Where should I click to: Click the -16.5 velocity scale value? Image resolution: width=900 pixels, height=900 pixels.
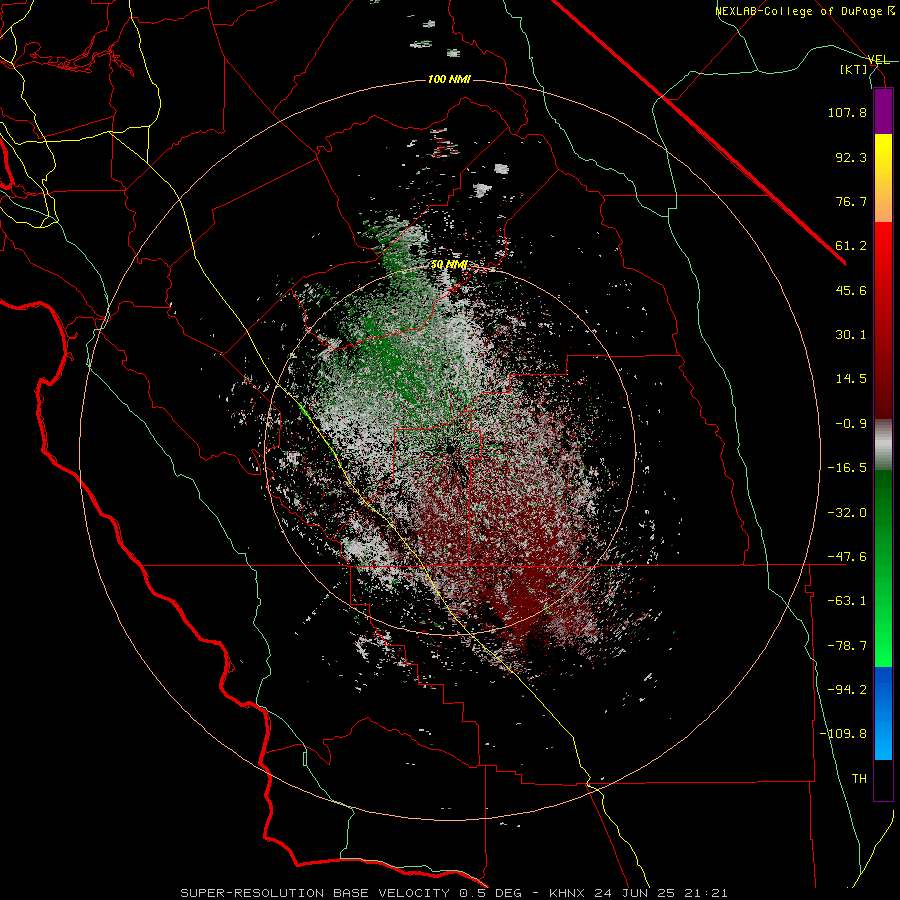[847, 468]
